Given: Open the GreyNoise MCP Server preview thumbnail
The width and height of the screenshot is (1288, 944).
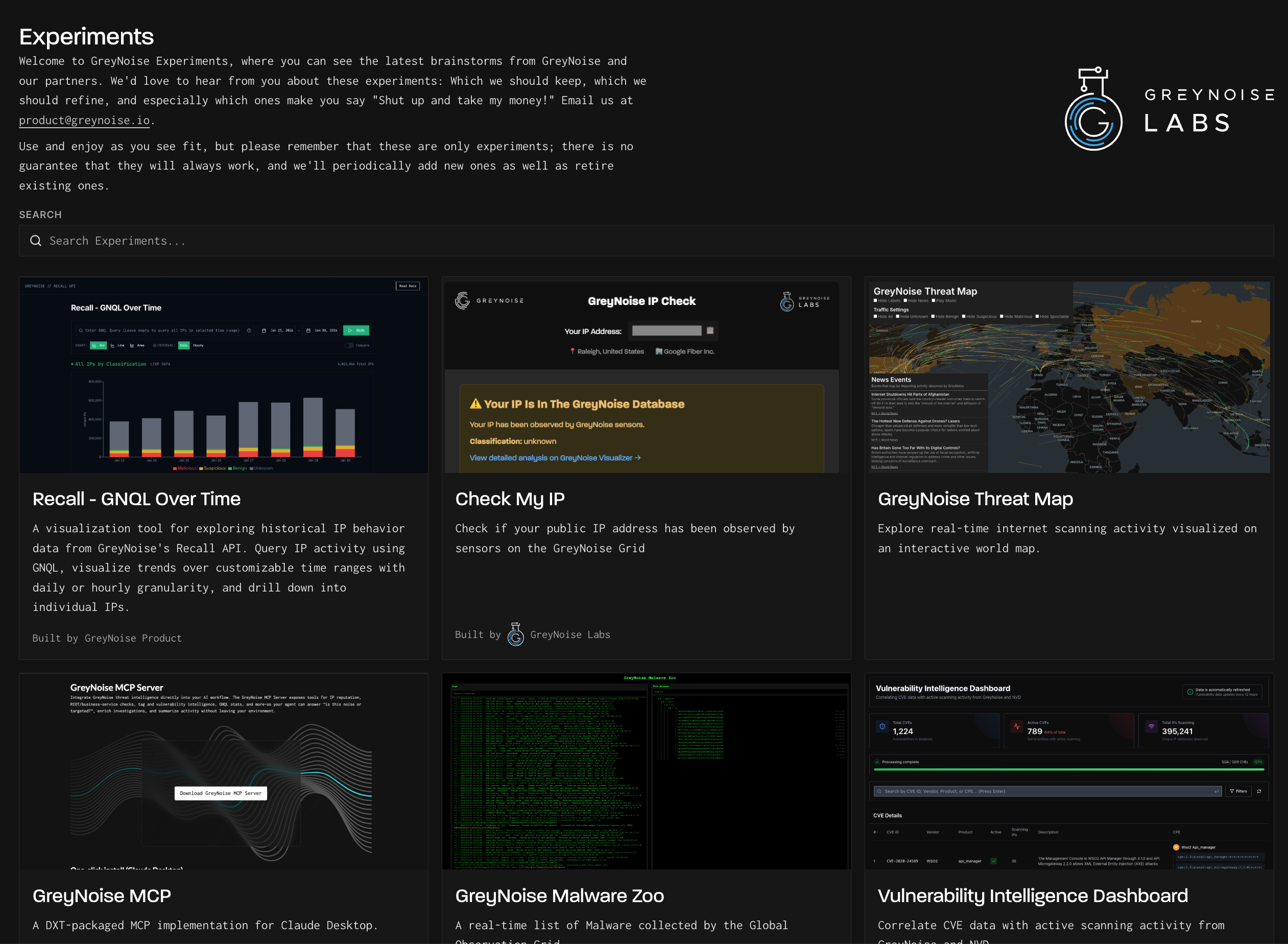Looking at the screenshot, I should [223, 771].
